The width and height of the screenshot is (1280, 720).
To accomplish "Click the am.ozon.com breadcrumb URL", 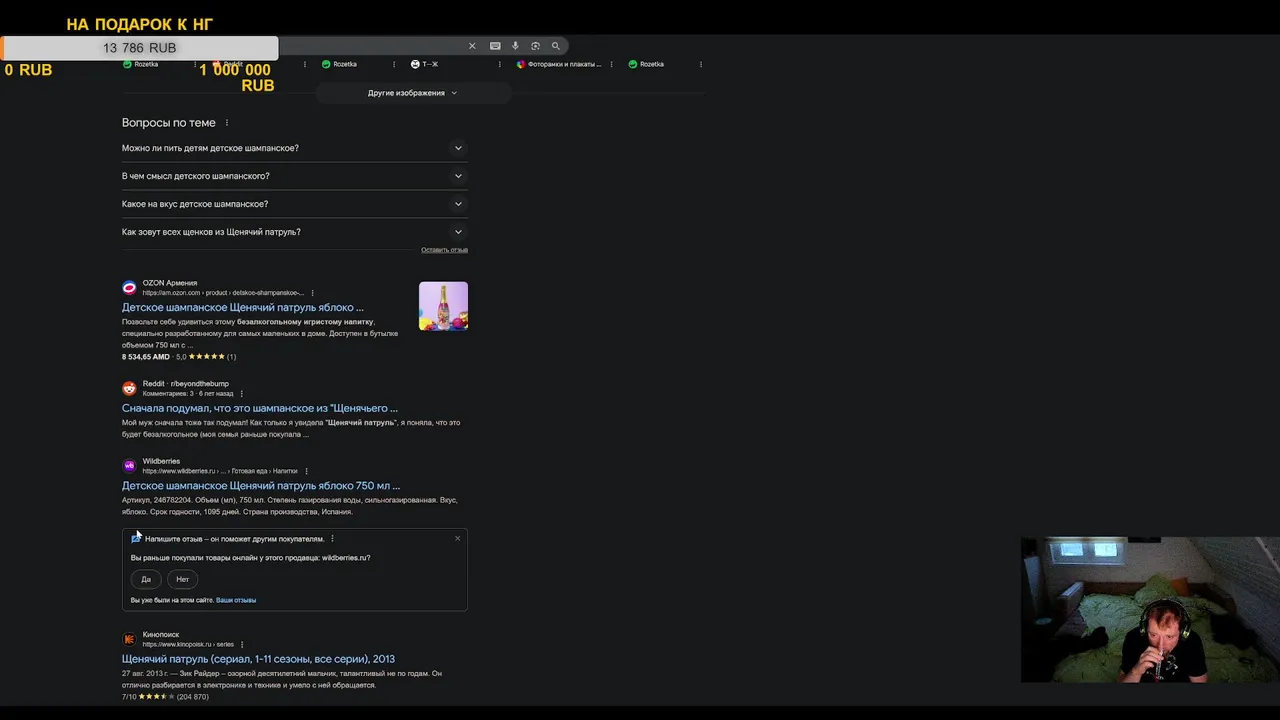I will (223, 293).
